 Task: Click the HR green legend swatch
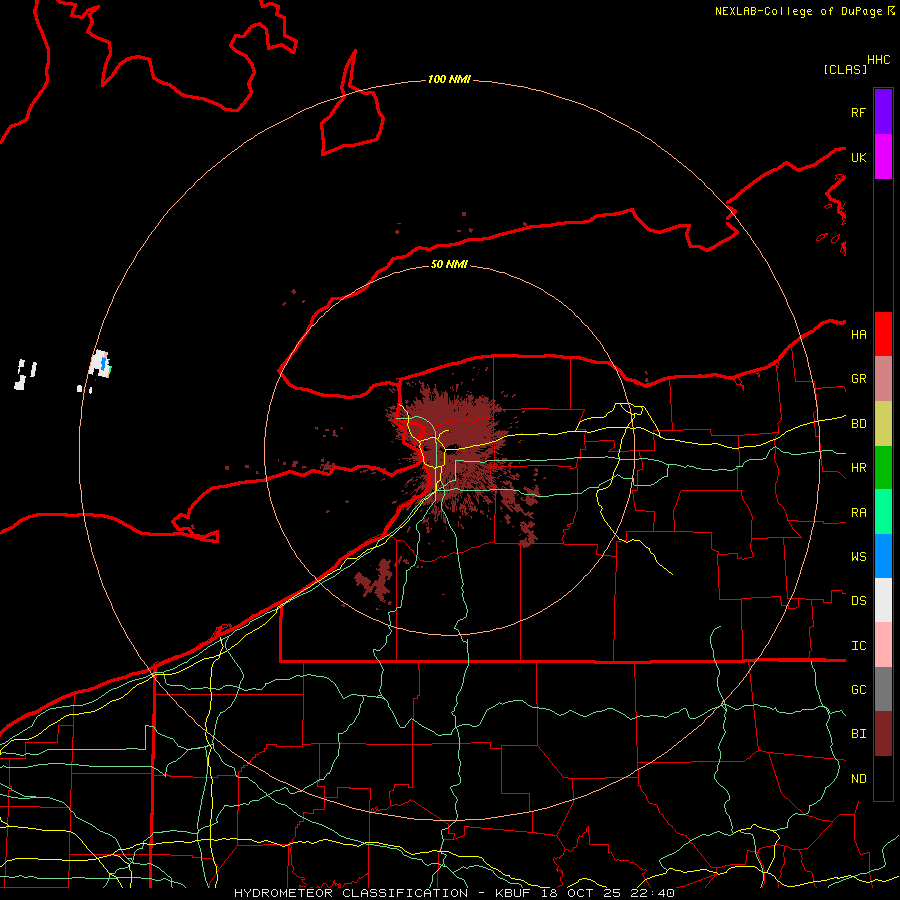point(883,468)
